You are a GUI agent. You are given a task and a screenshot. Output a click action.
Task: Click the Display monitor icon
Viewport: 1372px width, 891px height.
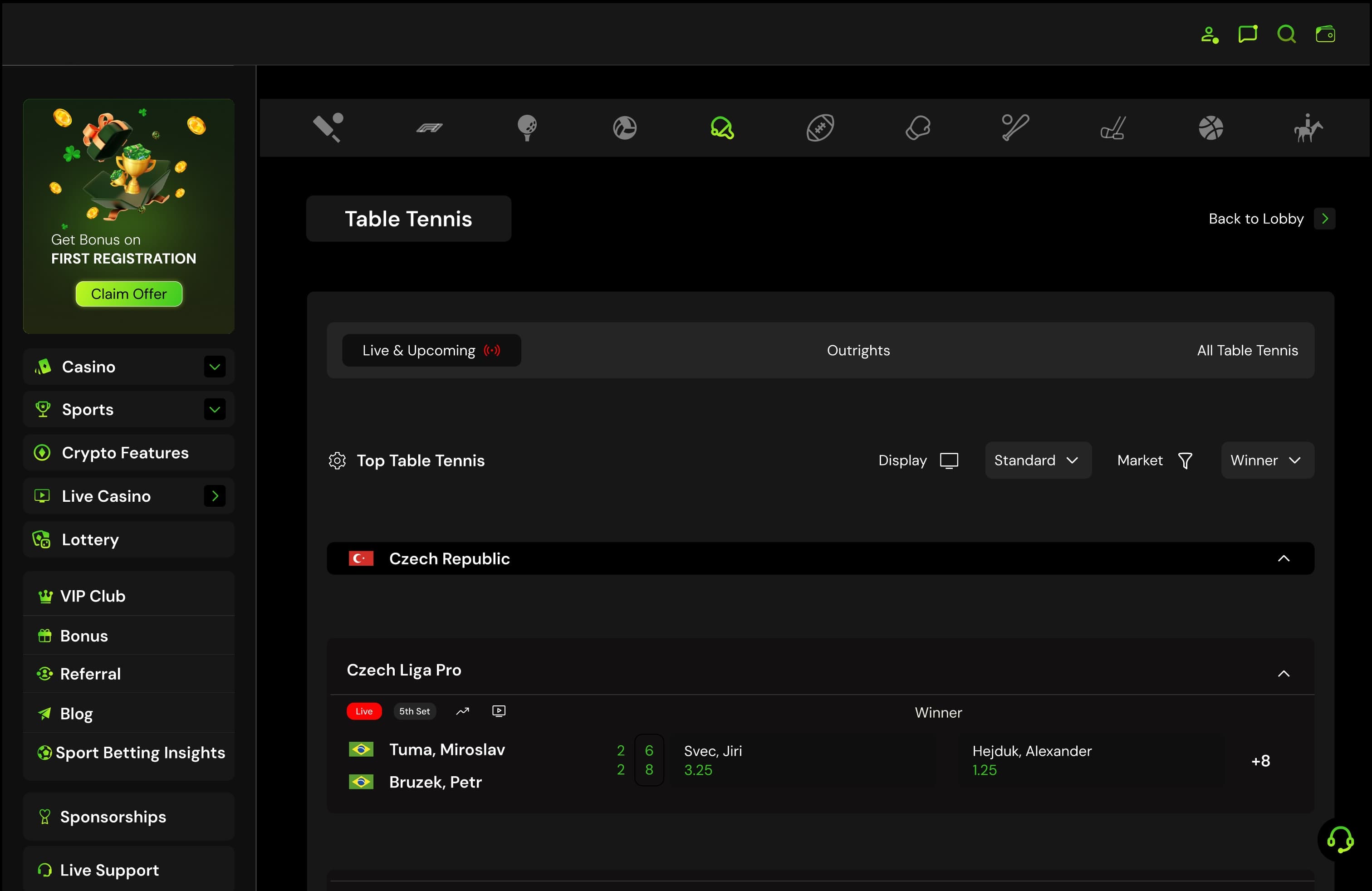tap(949, 460)
